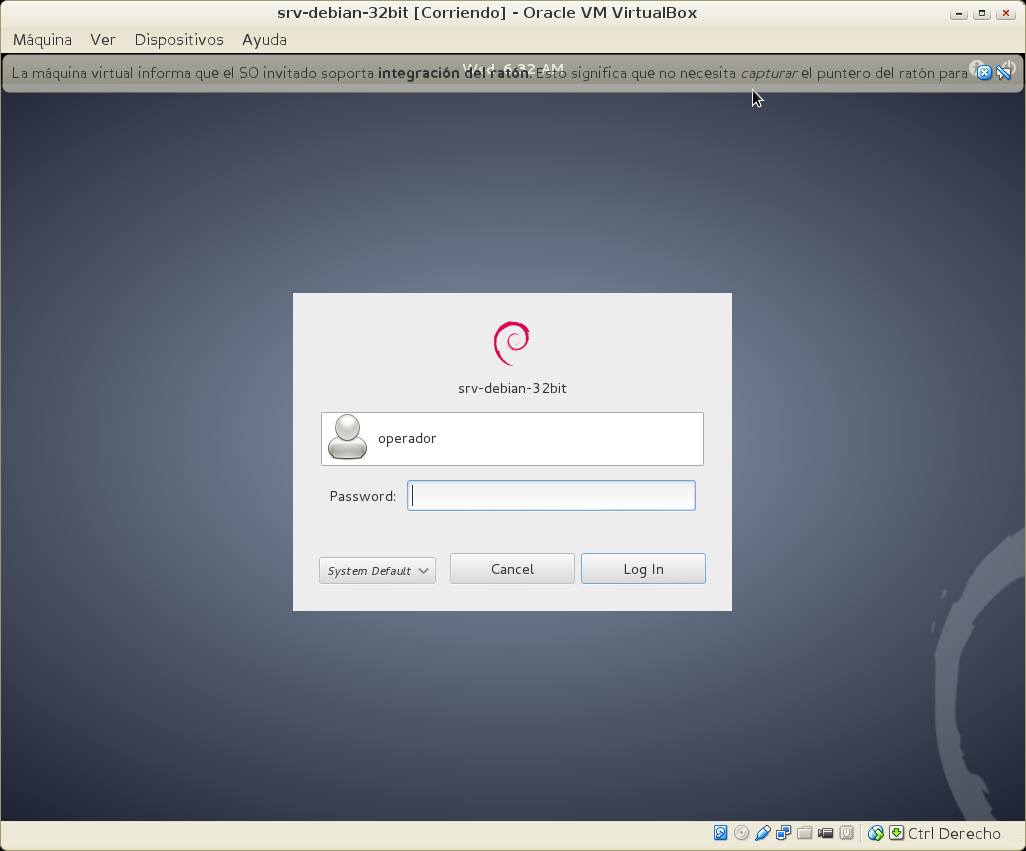Select the operador user entry
Viewport: 1026px width, 851px height.
pyautogui.click(x=512, y=439)
